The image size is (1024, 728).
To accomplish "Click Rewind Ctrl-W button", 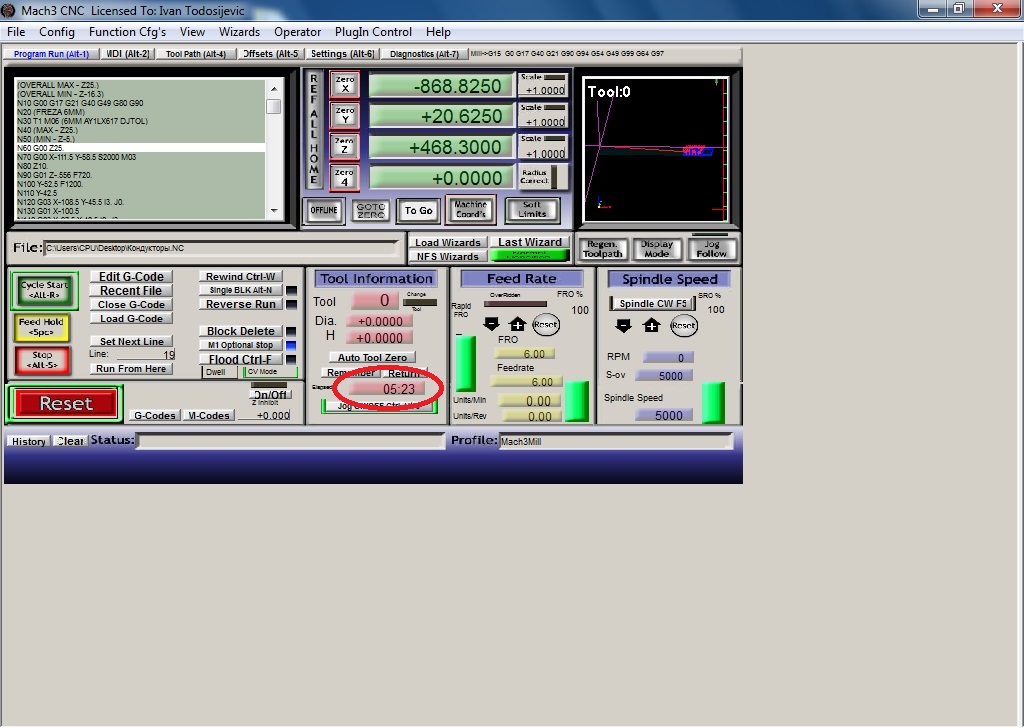I will coord(241,277).
